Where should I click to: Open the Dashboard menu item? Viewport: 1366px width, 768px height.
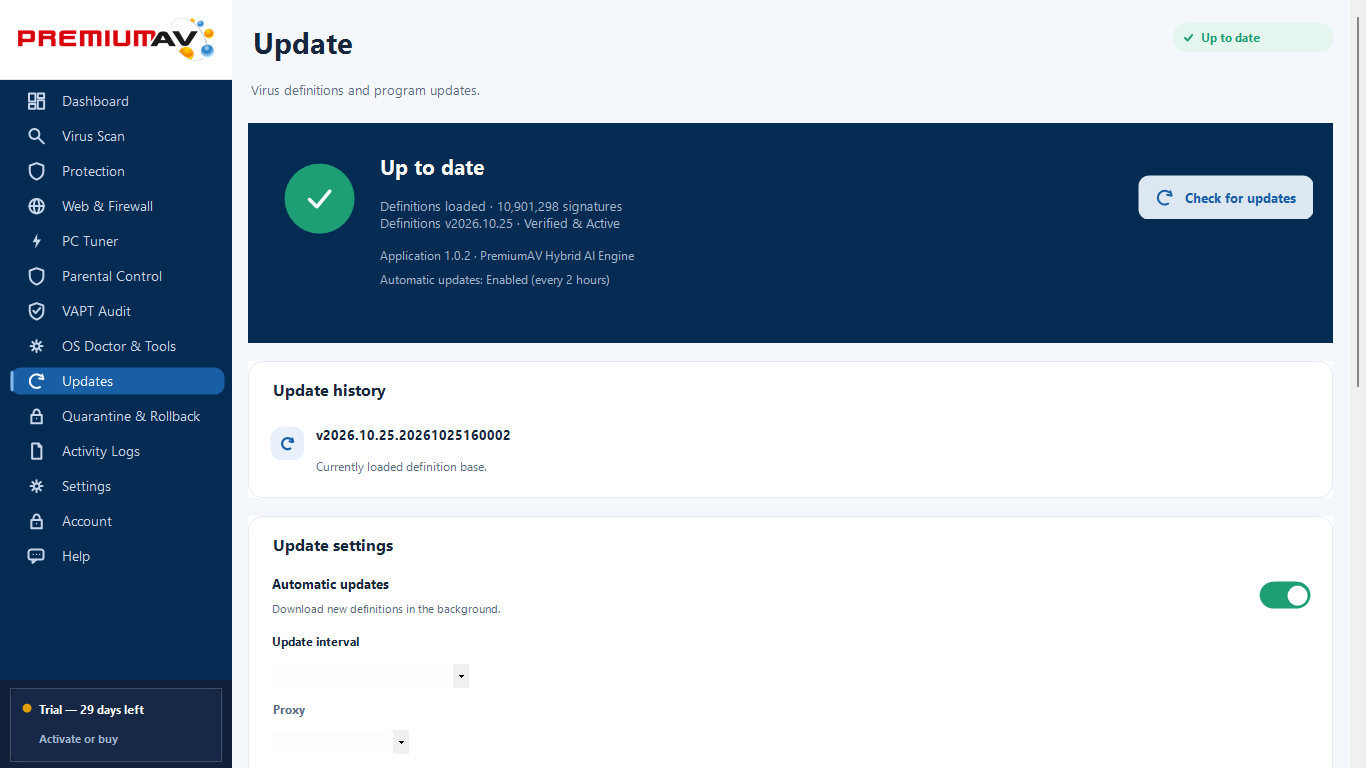117,101
